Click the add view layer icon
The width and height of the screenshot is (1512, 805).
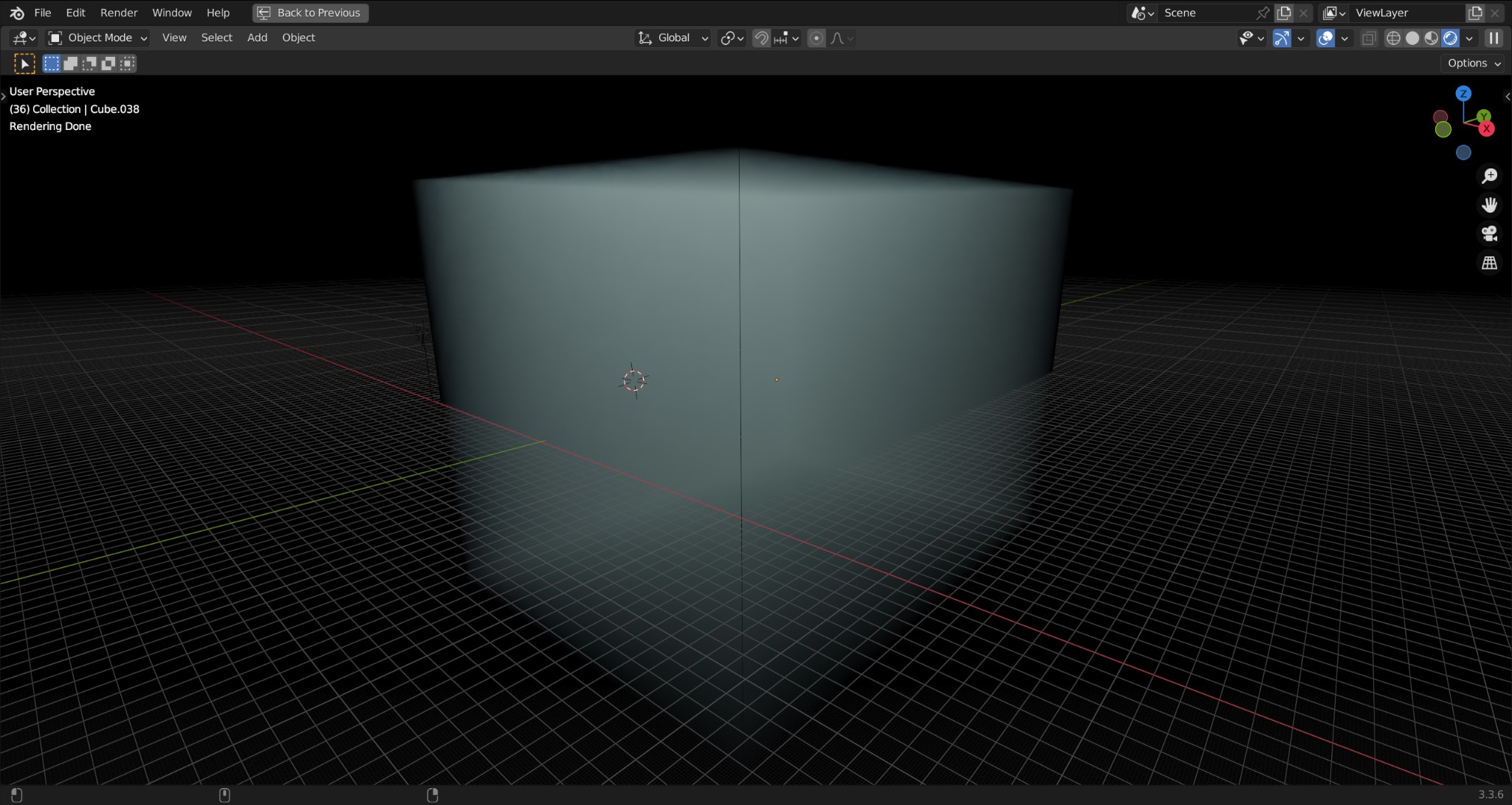(1475, 13)
